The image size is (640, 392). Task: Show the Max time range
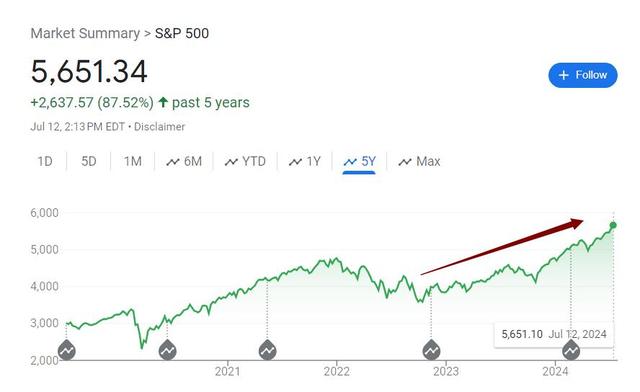(x=419, y=162)
